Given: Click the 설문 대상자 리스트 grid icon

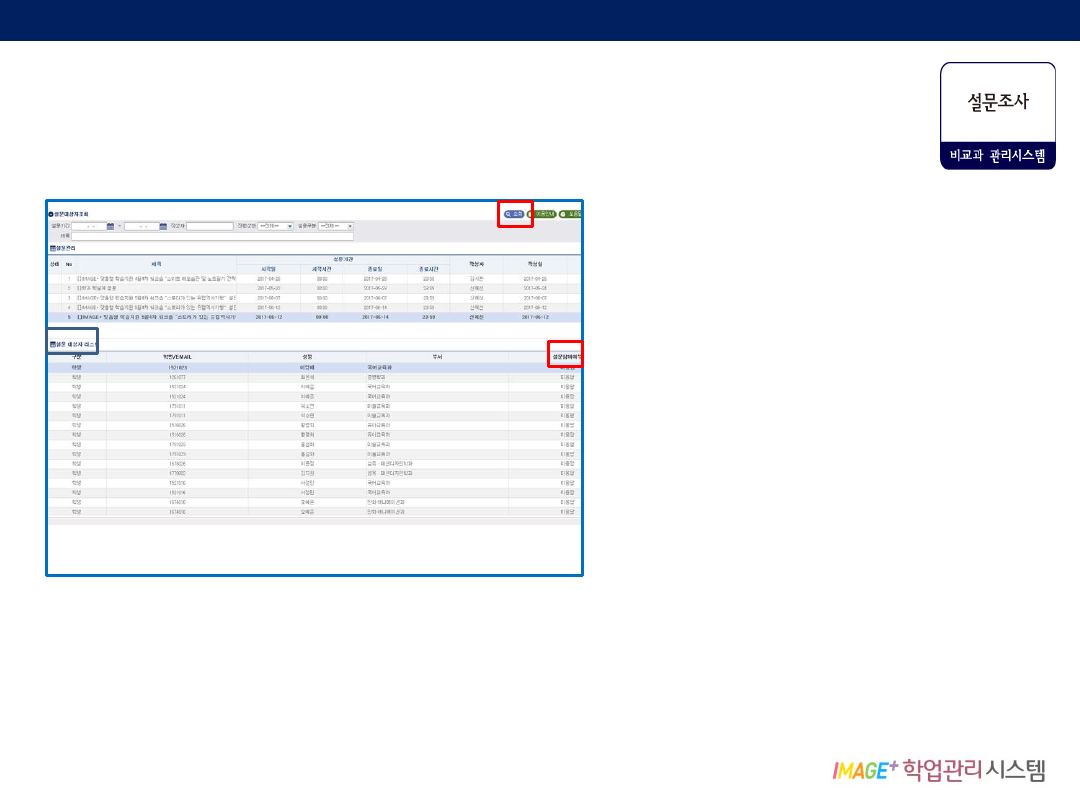Looking at the screenshot, I should pyautogui.click(x=53, y=343).
